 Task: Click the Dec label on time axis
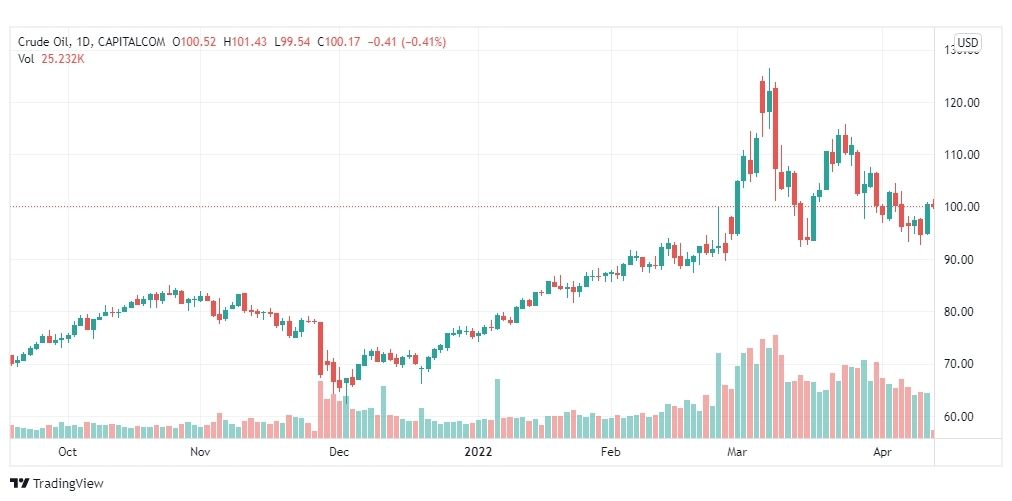338,452
